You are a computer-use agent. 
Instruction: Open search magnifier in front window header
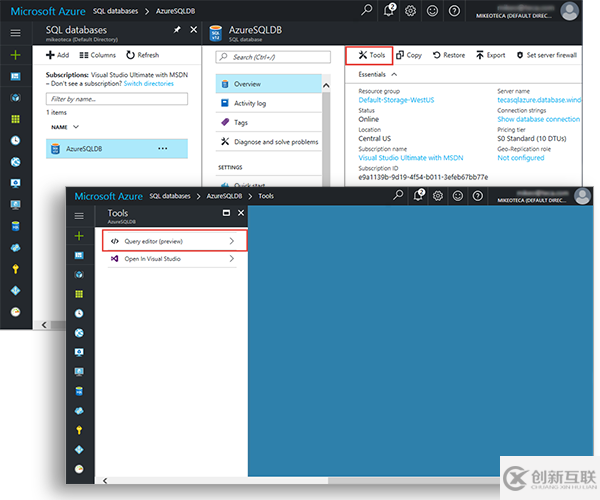pyautogui.click(x=398, y=195)
